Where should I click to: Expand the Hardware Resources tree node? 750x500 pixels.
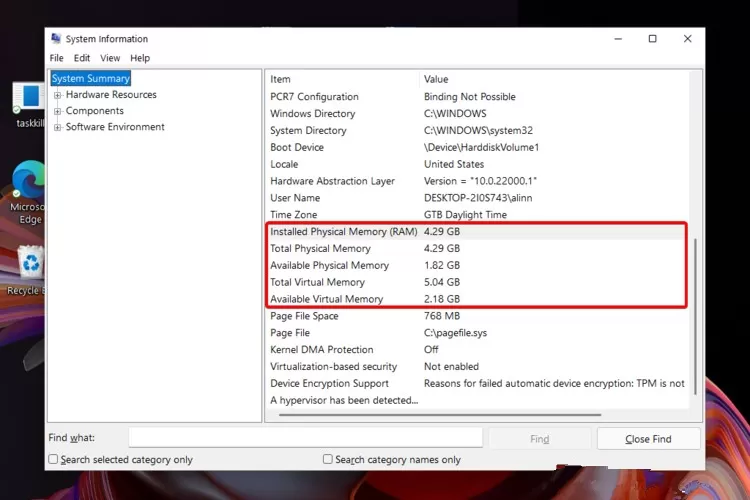(57, 95)
